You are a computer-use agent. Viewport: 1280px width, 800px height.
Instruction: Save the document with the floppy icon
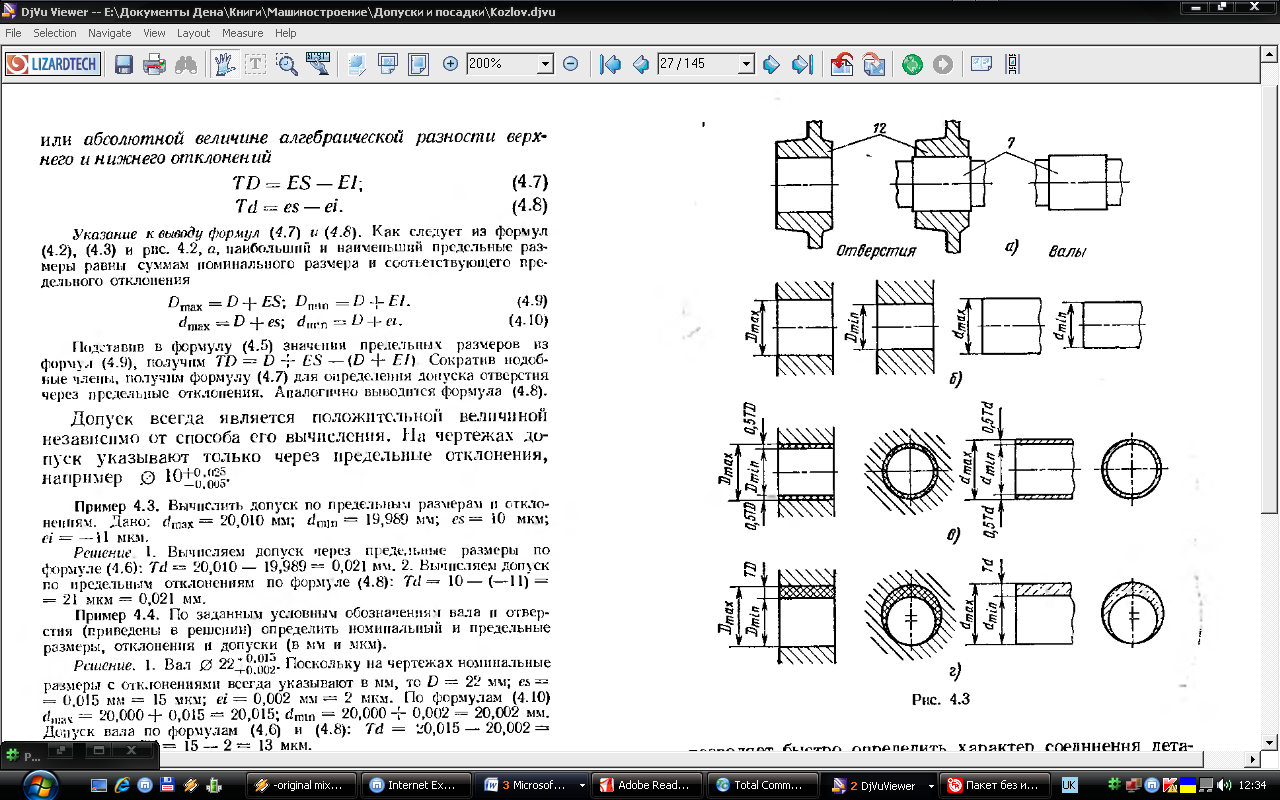[124, 64]
